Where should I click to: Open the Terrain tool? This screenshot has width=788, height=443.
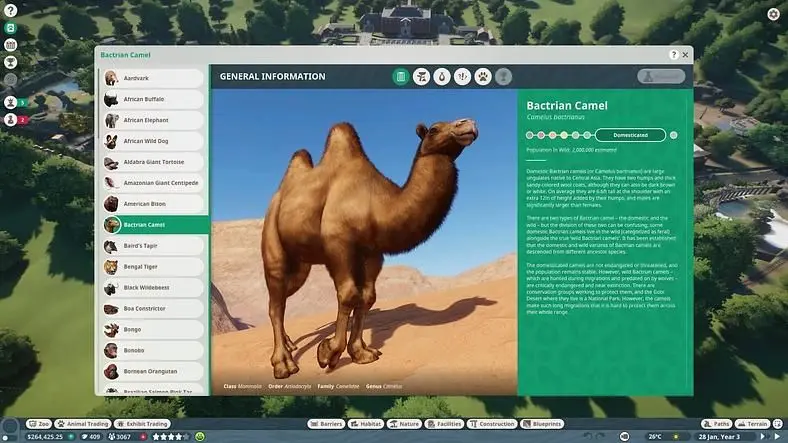pos(752,424)
